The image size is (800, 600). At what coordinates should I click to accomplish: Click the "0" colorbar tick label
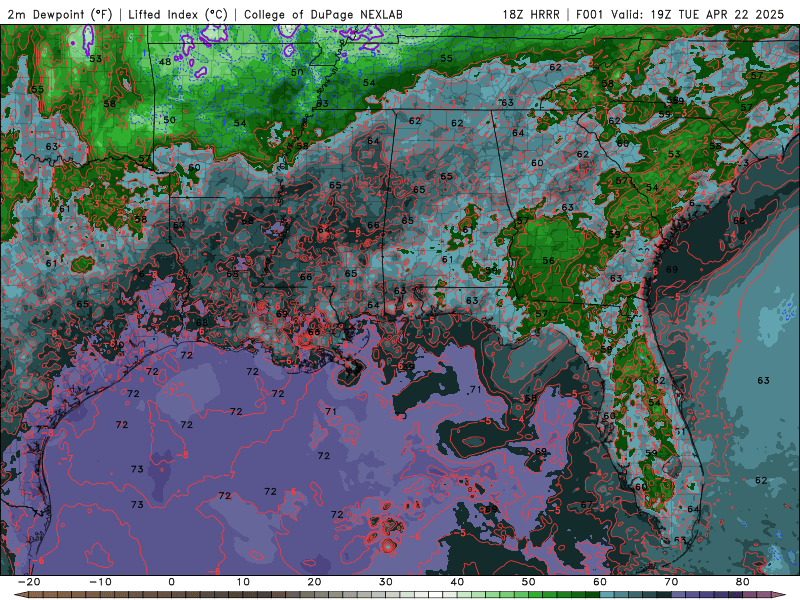click(171, 582)
